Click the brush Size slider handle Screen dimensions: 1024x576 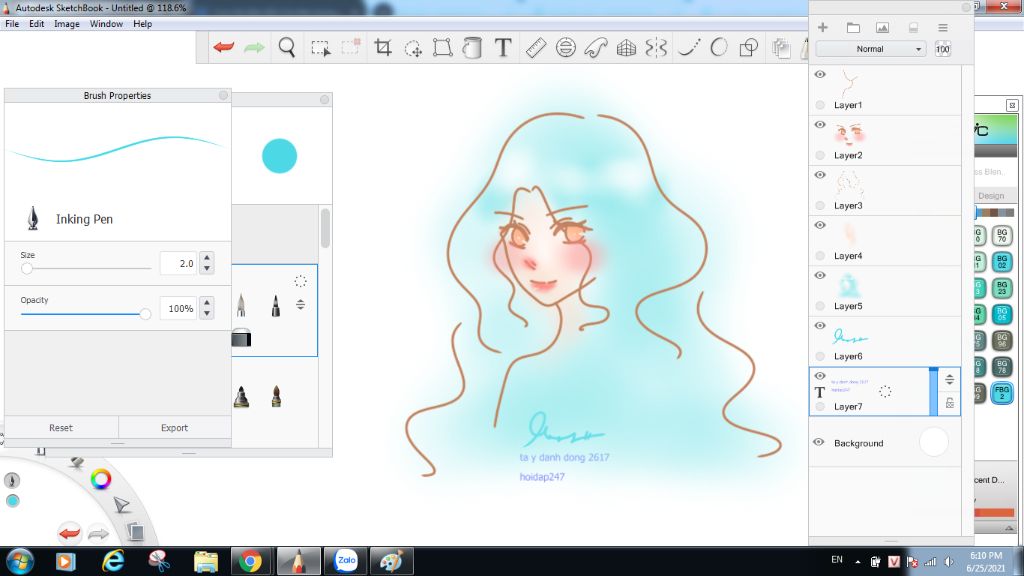point(27,268)
